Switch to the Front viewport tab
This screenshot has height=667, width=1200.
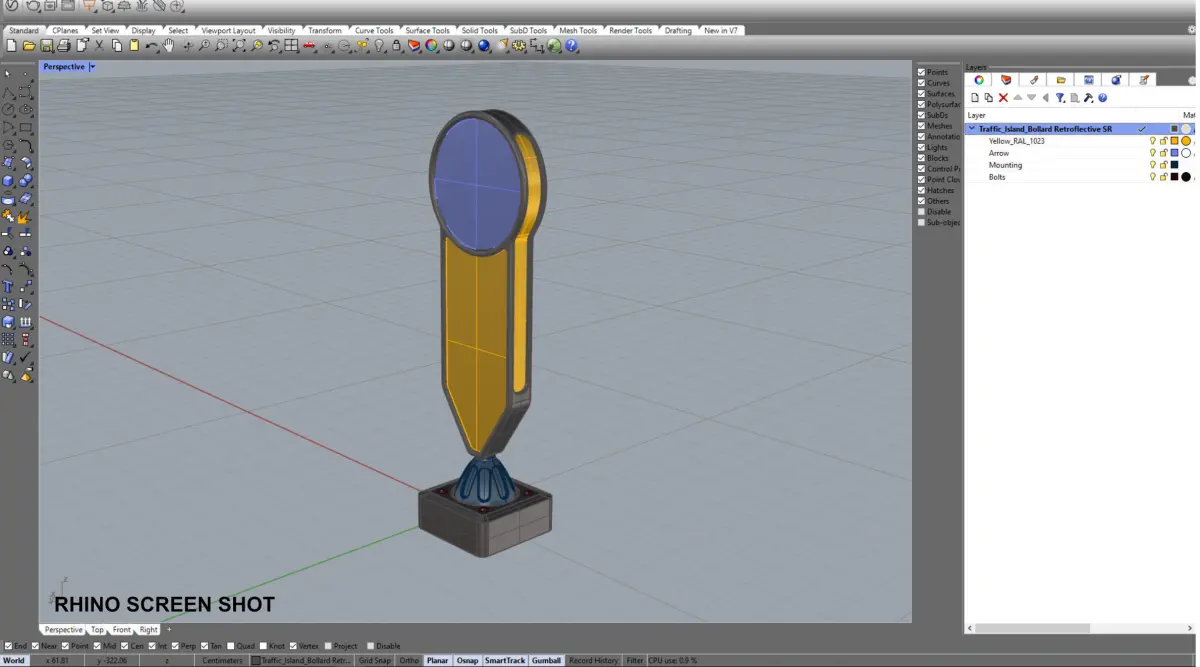(121, 630)
